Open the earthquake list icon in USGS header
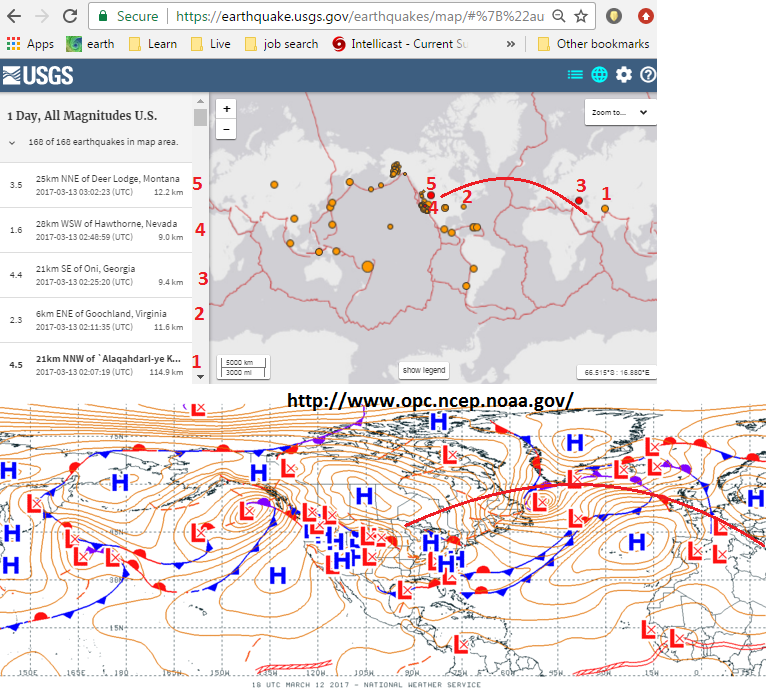766x696 pixels. 575,75
